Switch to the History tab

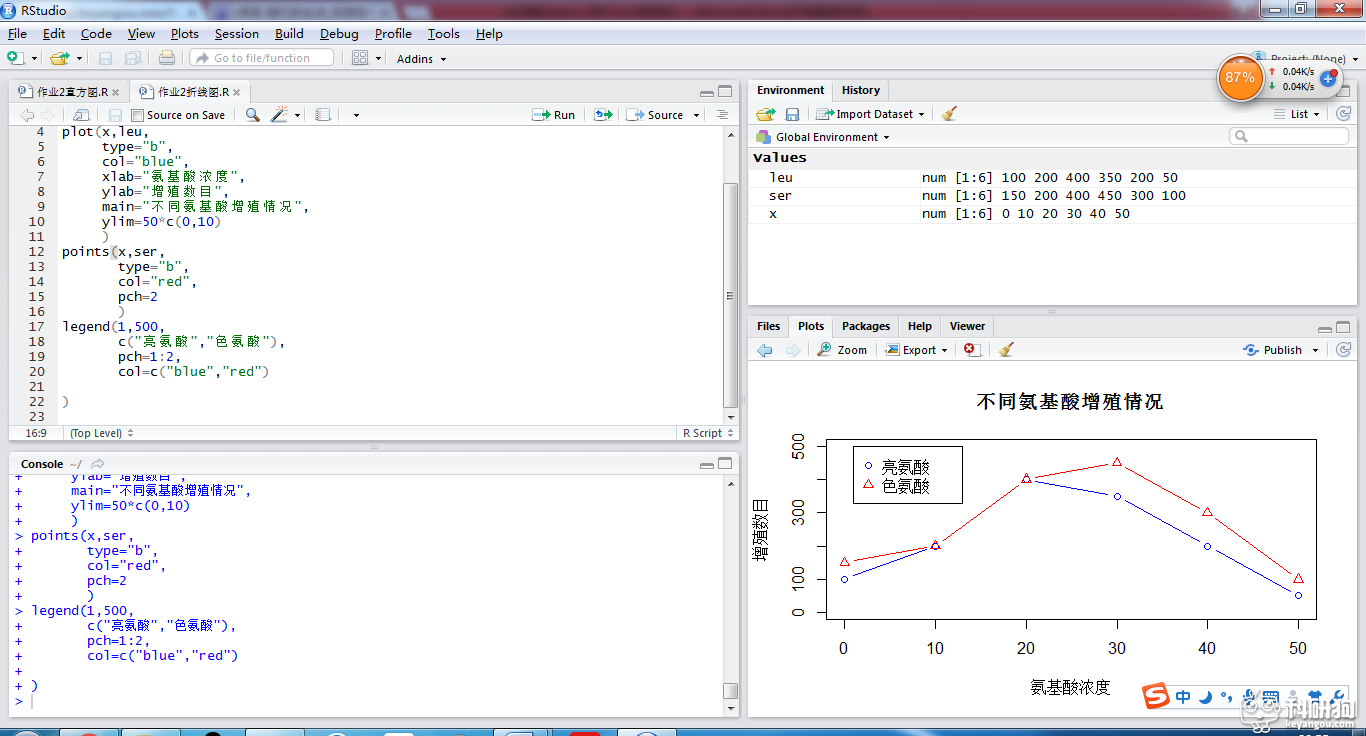pyautogui.click(x=861, y=90)
